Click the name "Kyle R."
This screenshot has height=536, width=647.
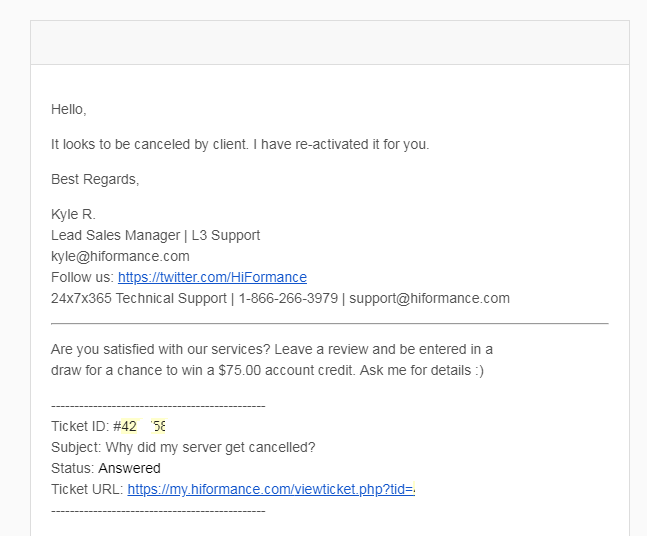point(73,215)
